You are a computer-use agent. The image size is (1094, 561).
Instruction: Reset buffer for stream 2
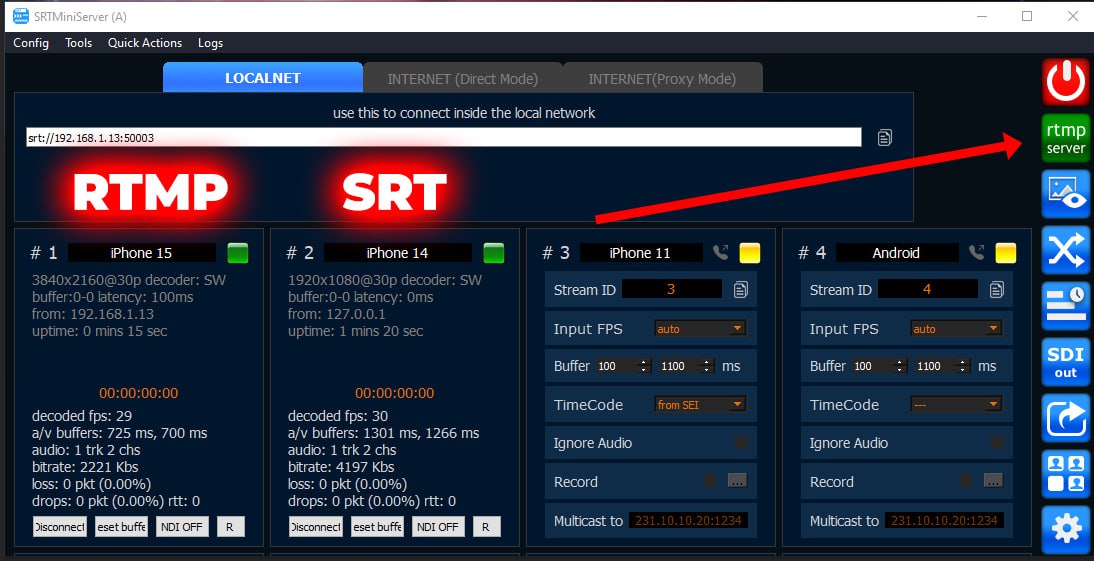377,527
